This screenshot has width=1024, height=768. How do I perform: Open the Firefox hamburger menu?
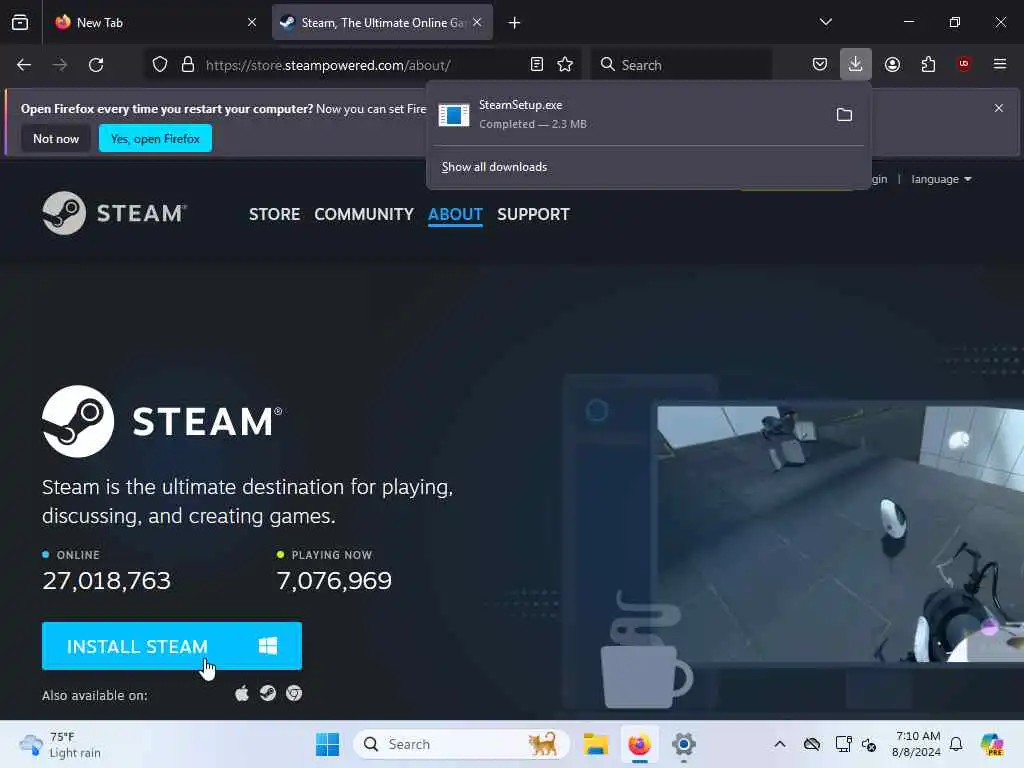(1000, 64)
